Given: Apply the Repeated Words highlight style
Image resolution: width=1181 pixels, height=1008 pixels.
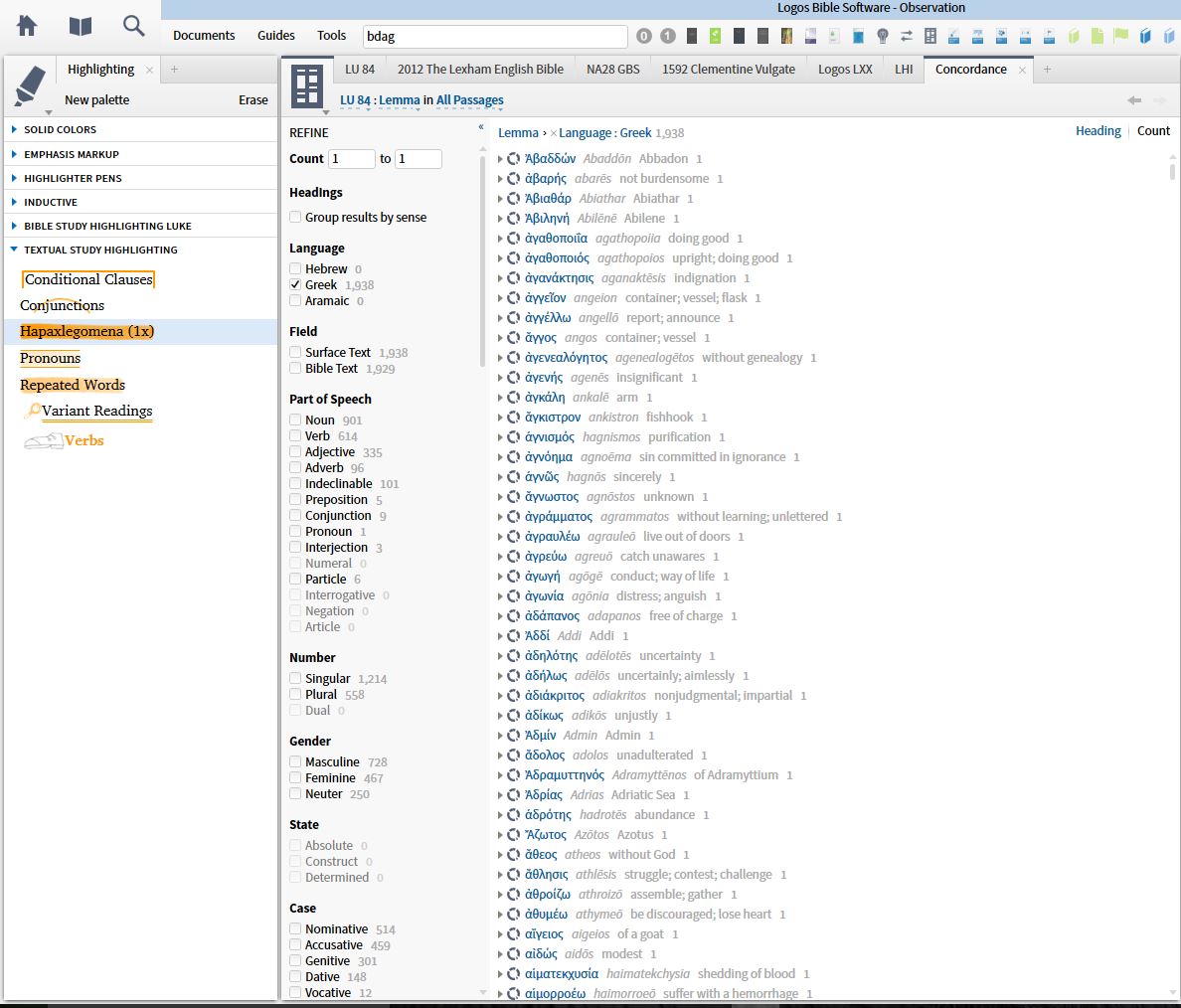Looking at the screenshot, I should click(x=73, y=385).
